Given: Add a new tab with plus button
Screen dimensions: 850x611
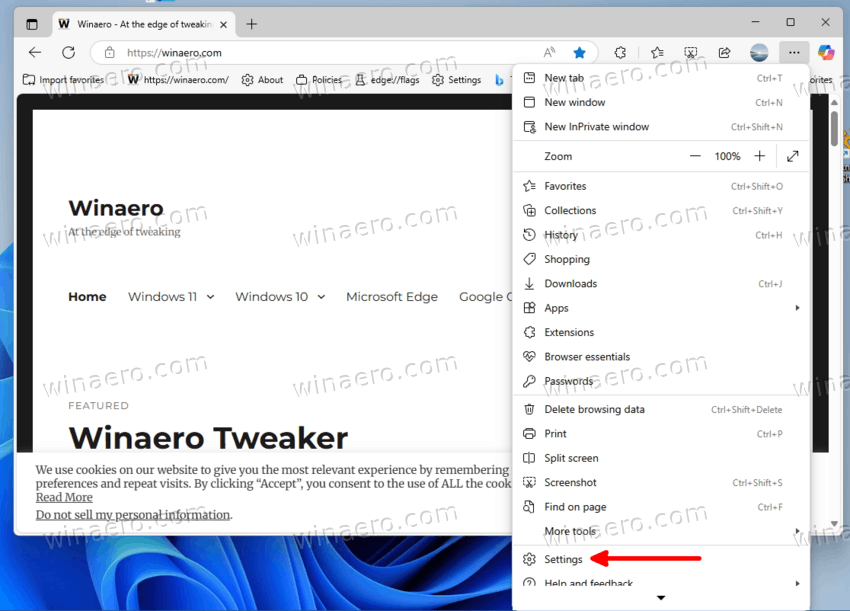Looking at the screenshot, I should pyautogui.click(x=252, y=24).
